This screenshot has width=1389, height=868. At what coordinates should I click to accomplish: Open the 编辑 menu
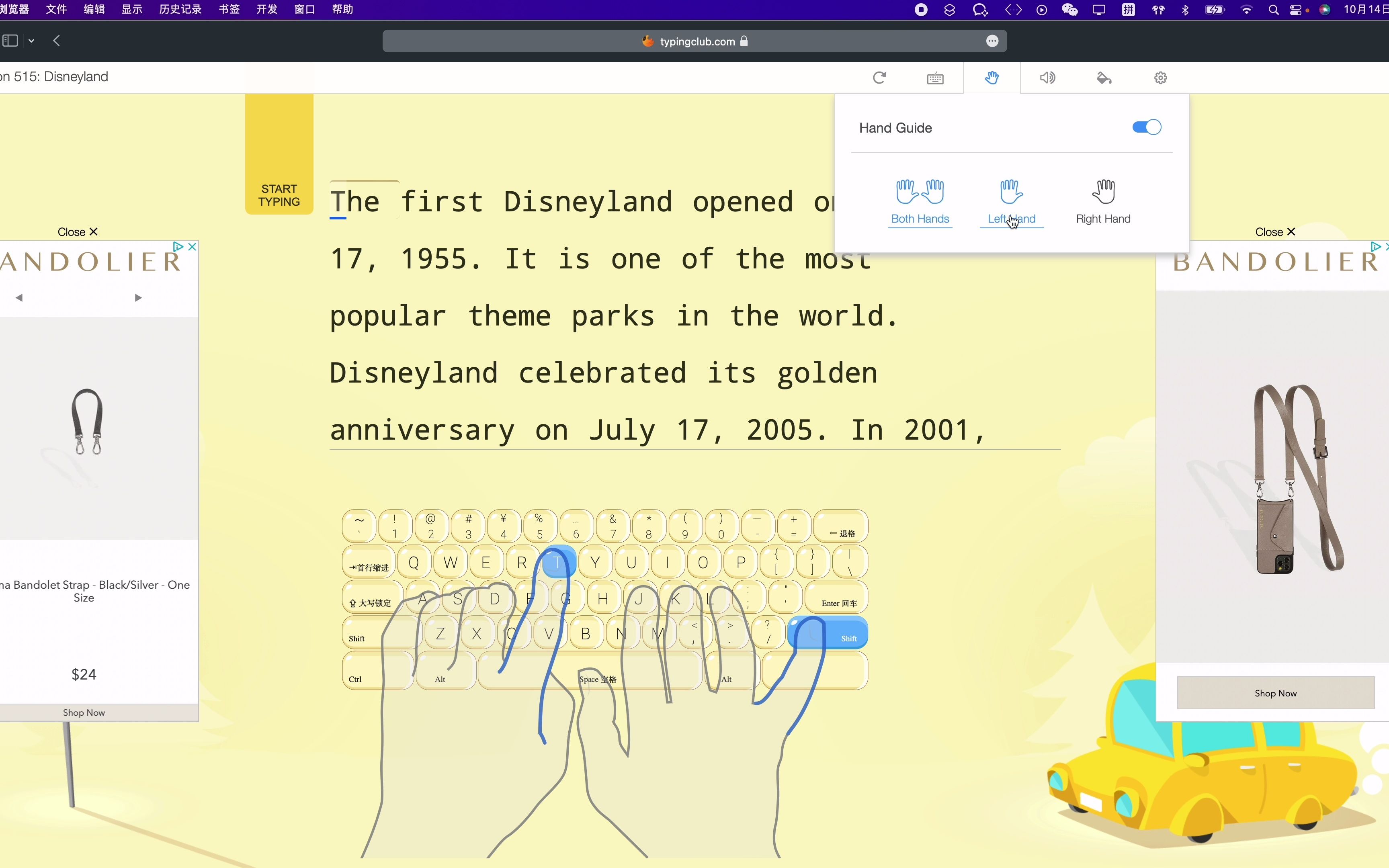[94, 9]
